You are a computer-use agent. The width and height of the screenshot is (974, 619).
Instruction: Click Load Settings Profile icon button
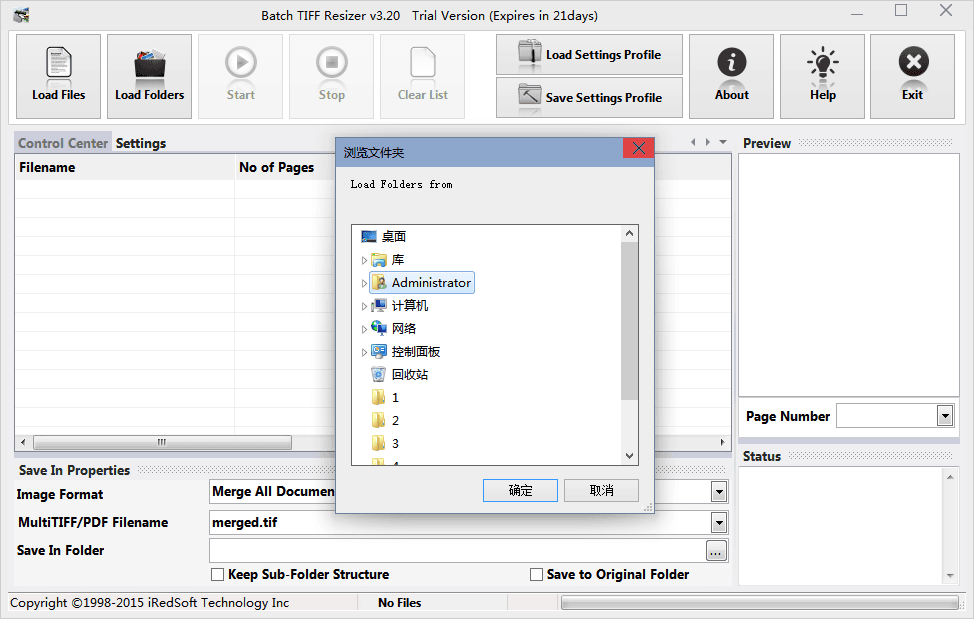(x=589, y=55)
